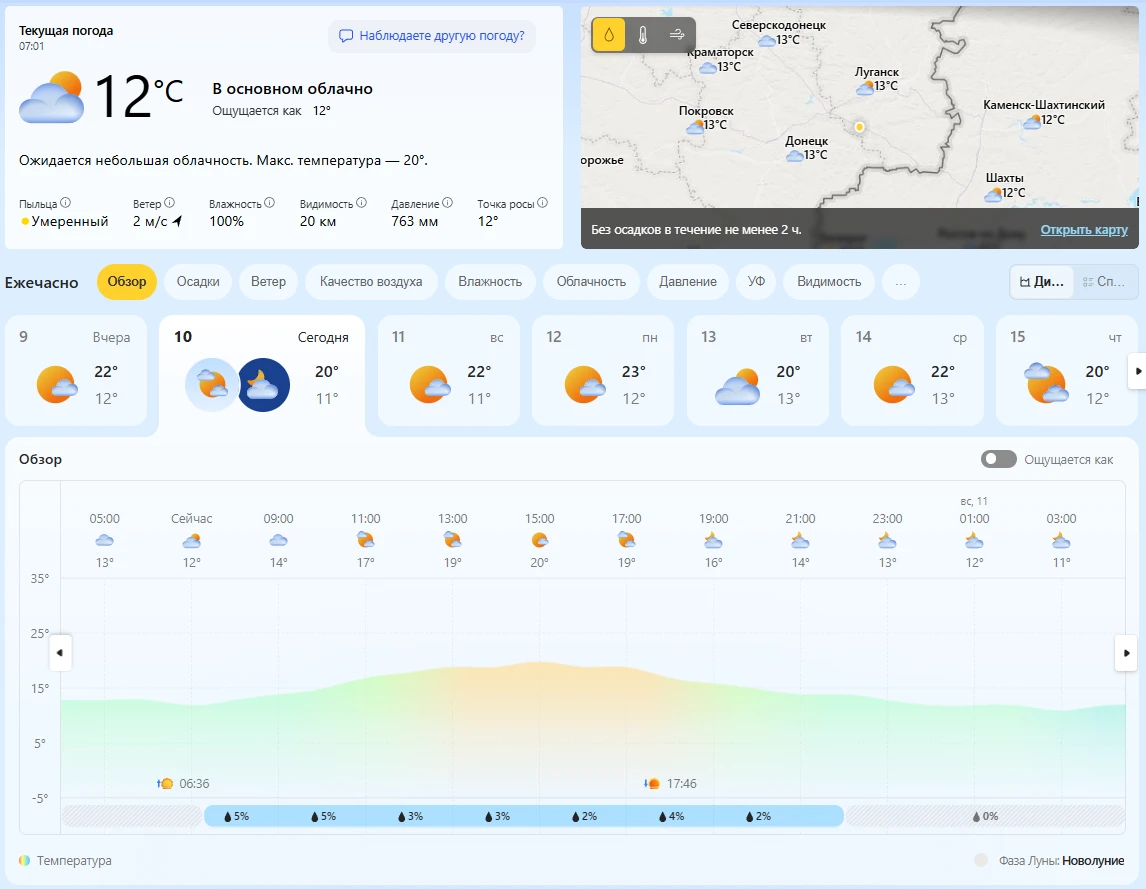Viewport: 1146px width, 889px height.
Task: Click the sunset 17:46 icon
Action: pyautogui.click(x=652, y=784)
